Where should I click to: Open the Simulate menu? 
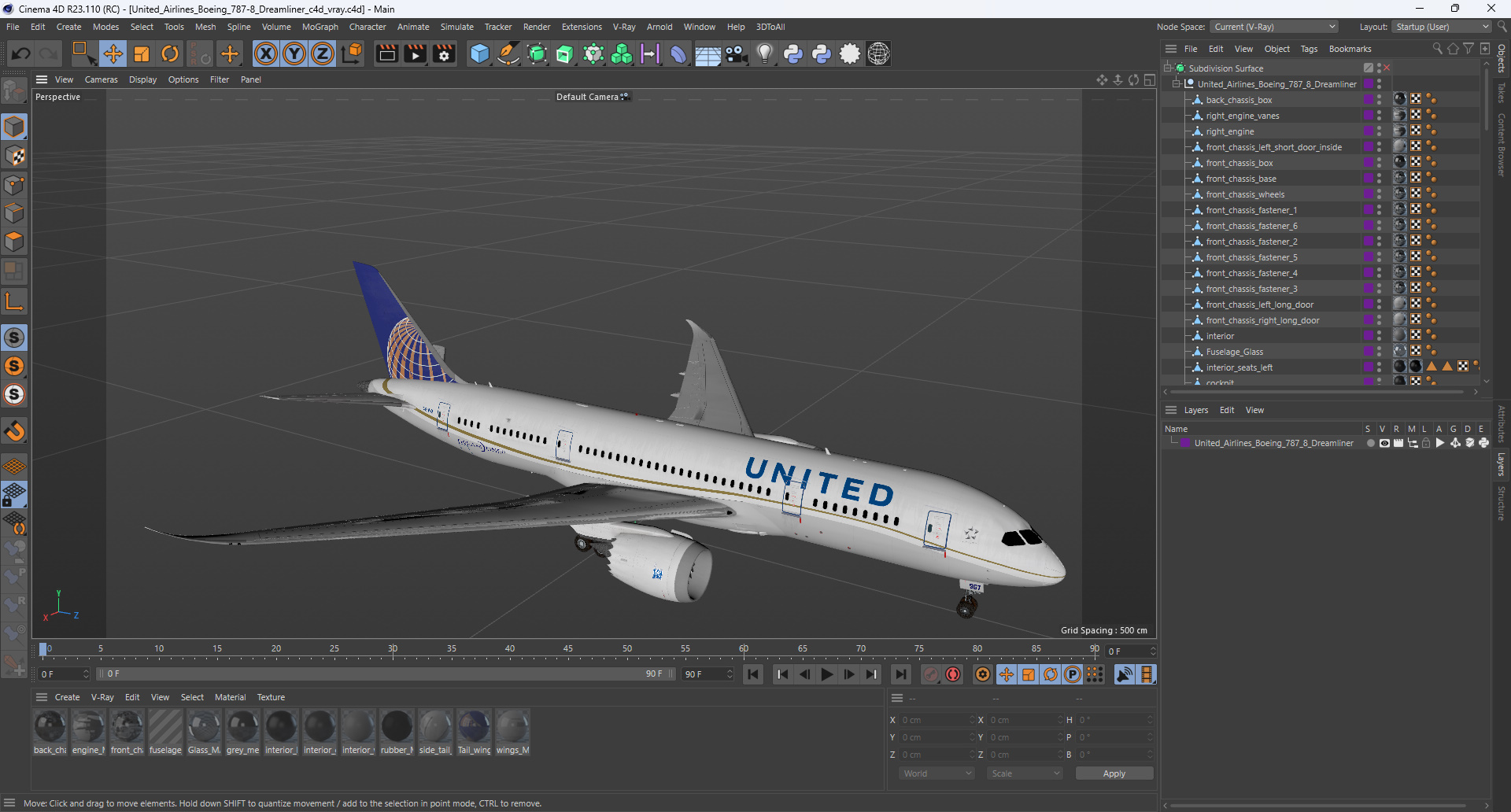tap(456, 27)
